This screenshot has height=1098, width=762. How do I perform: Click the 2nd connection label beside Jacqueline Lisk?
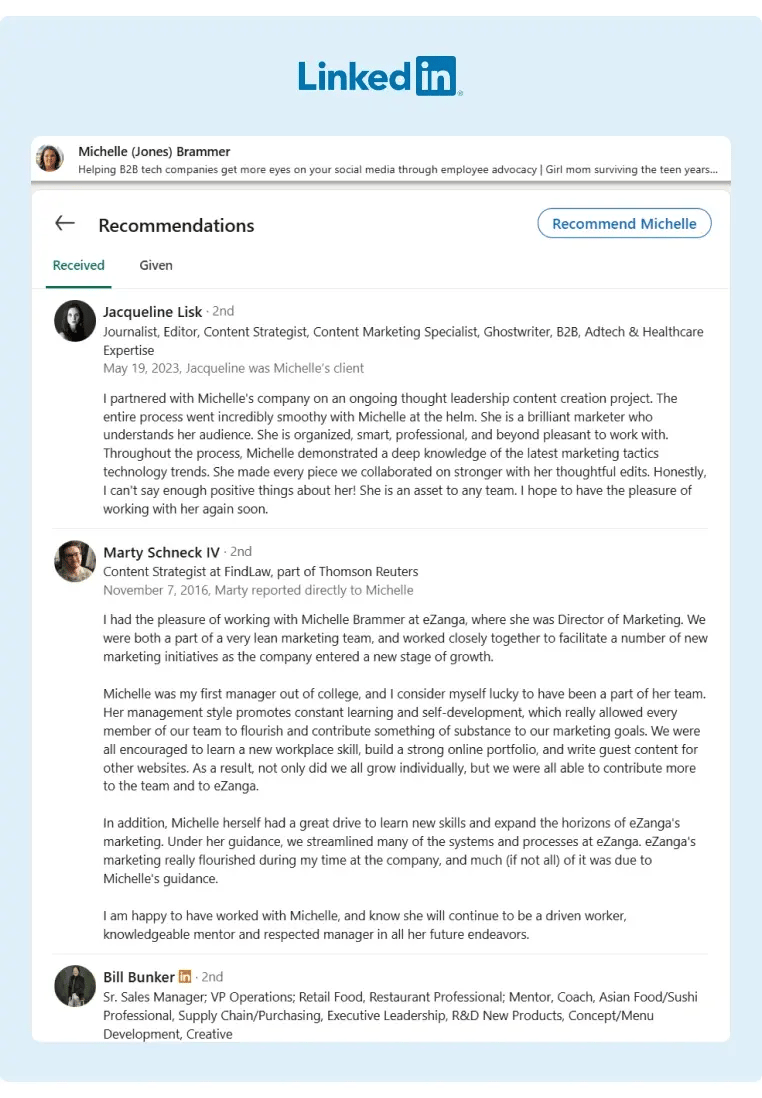coord(218,311)
